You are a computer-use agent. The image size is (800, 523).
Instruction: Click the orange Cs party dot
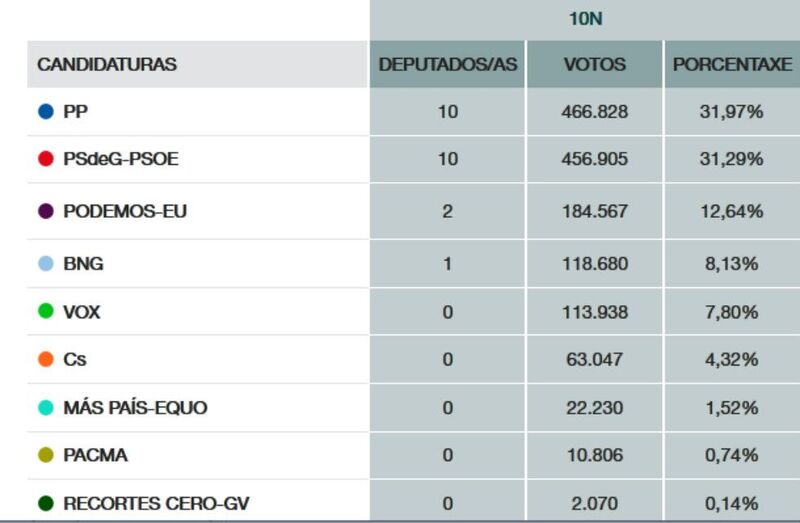[45, 360]
